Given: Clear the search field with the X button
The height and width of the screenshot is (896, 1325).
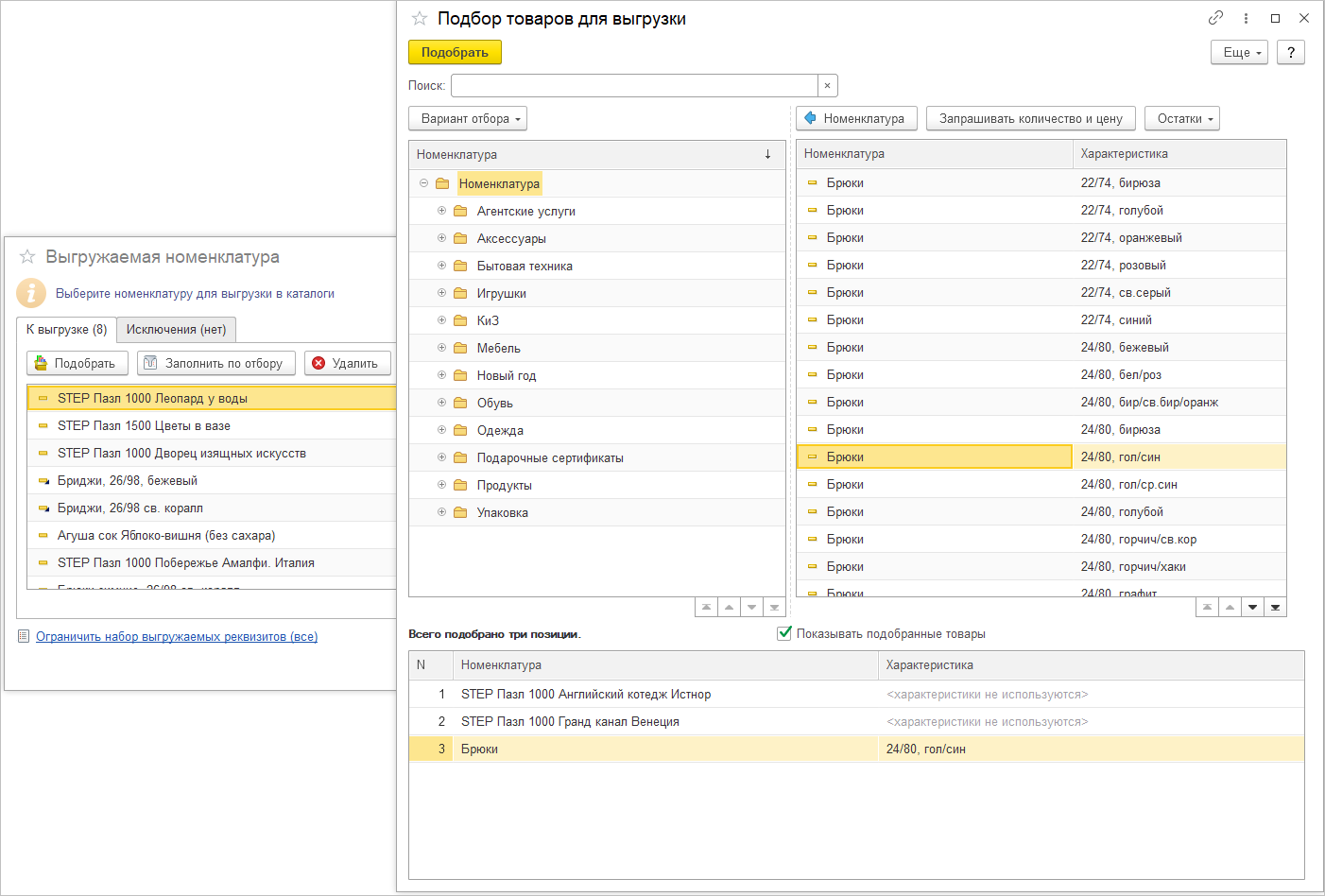Looking at the screenshot, I should [827, 86].
